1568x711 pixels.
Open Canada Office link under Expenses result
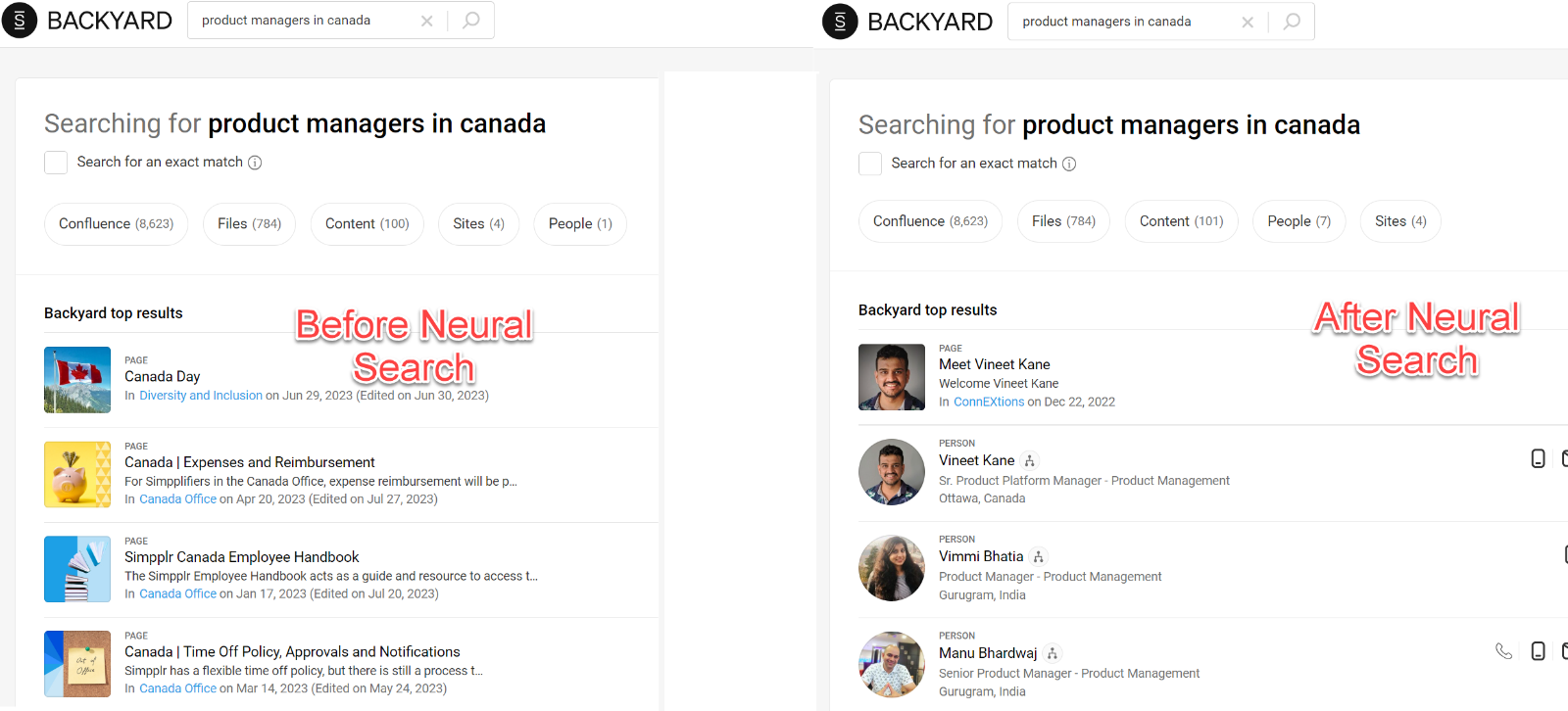coord(177,499)
